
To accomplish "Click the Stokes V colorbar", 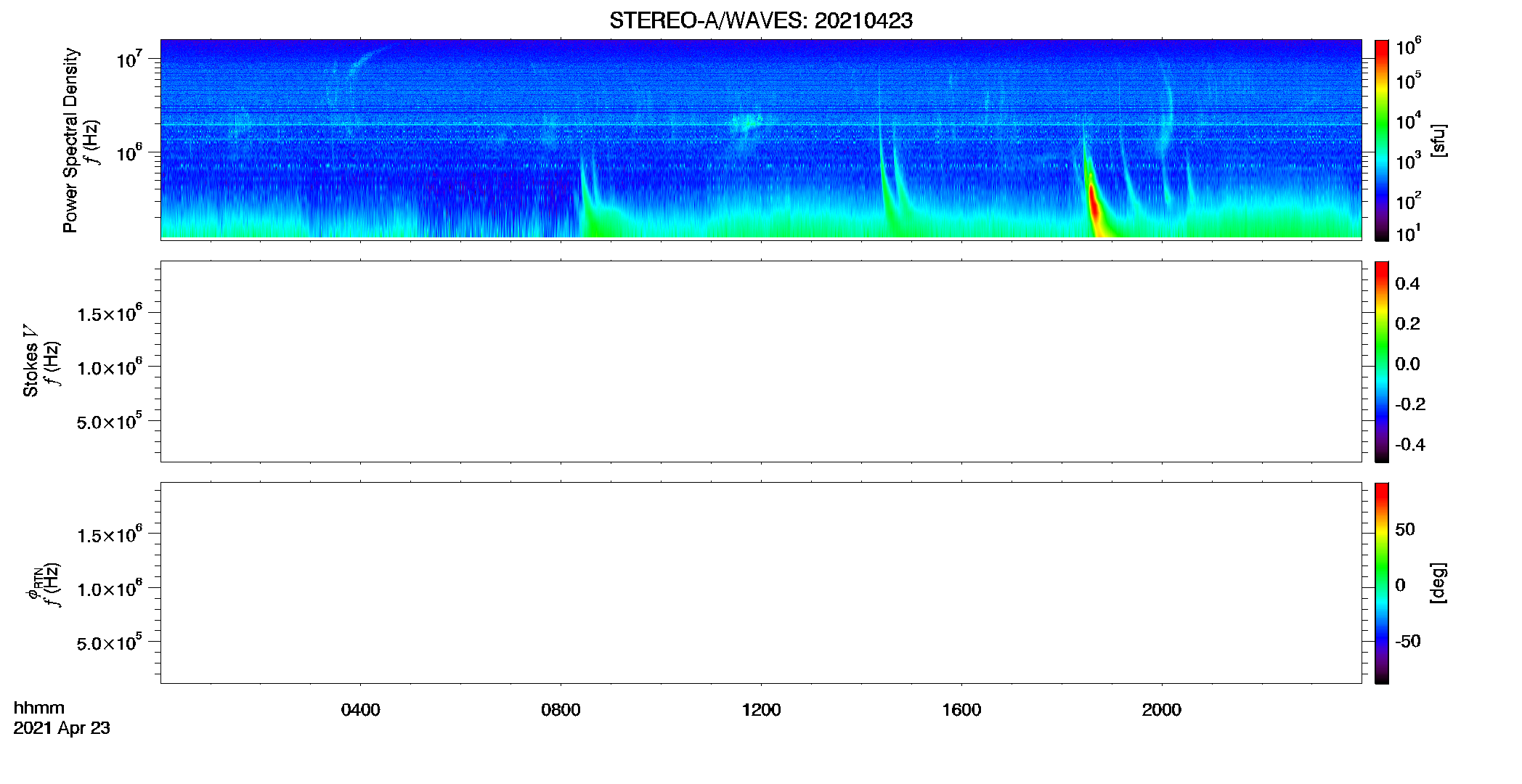I will [1382, 362].
